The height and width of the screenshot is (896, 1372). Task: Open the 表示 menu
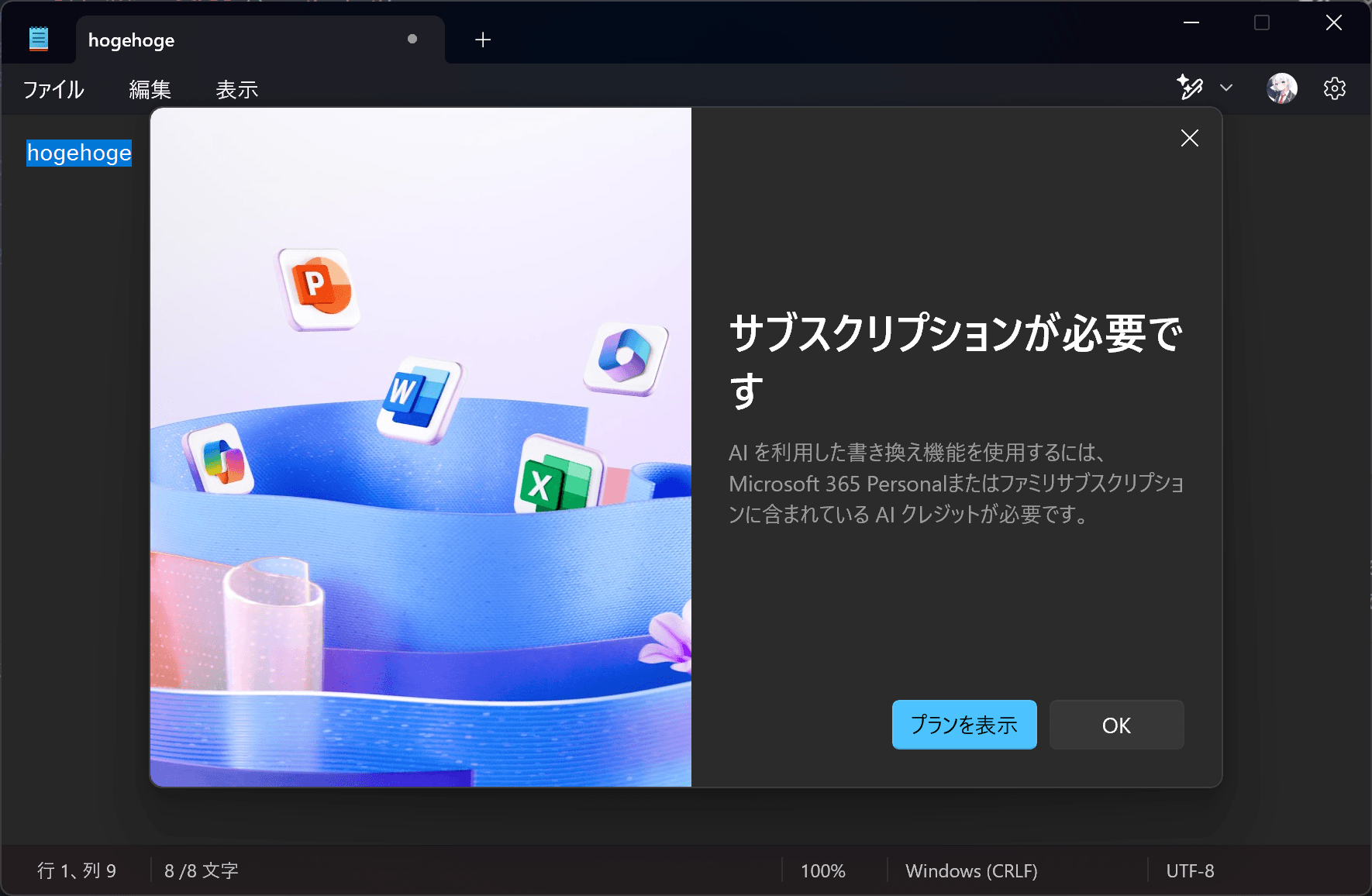tap(237, 89)
